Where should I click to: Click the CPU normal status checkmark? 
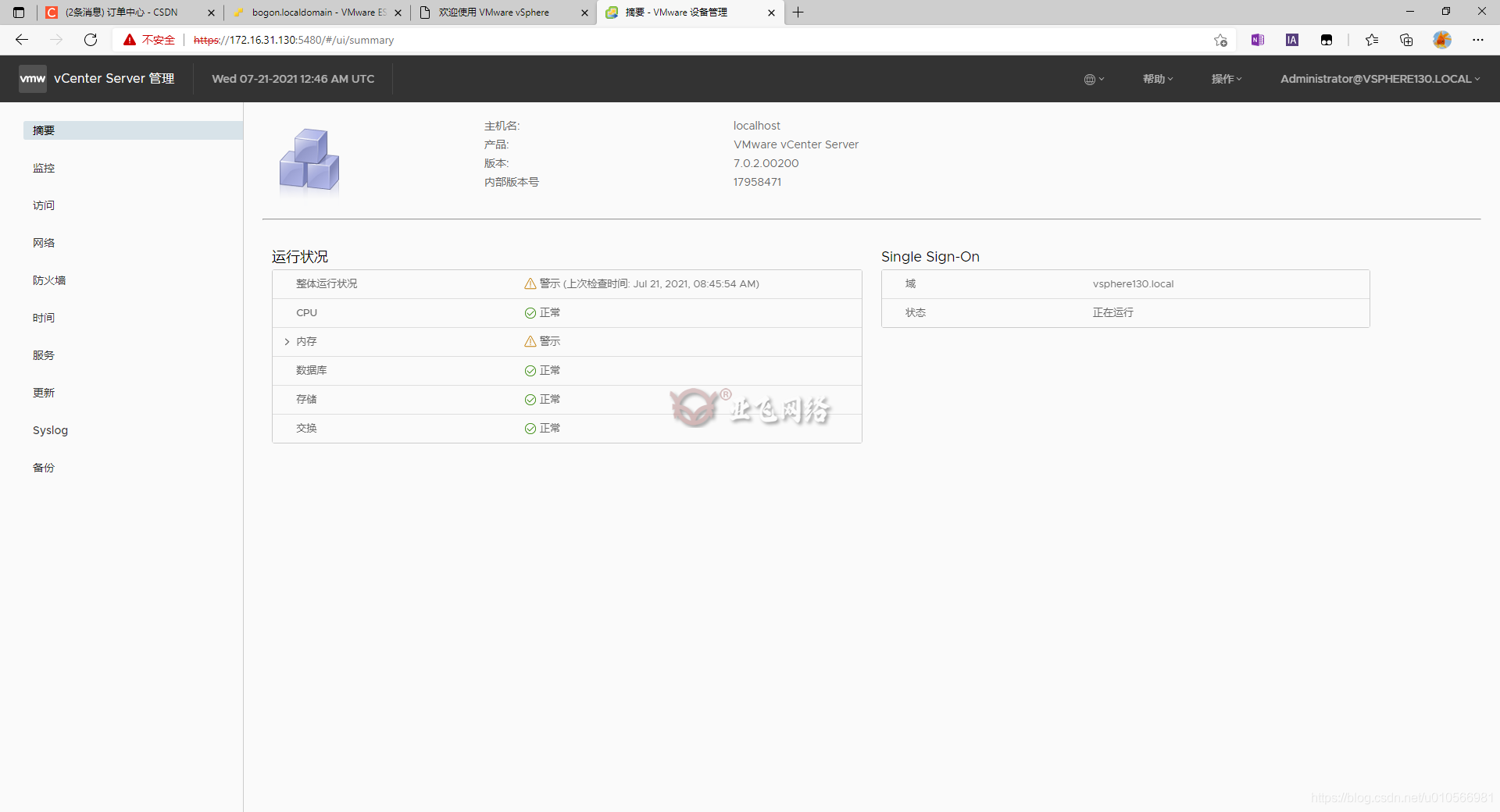coord(530,312)
